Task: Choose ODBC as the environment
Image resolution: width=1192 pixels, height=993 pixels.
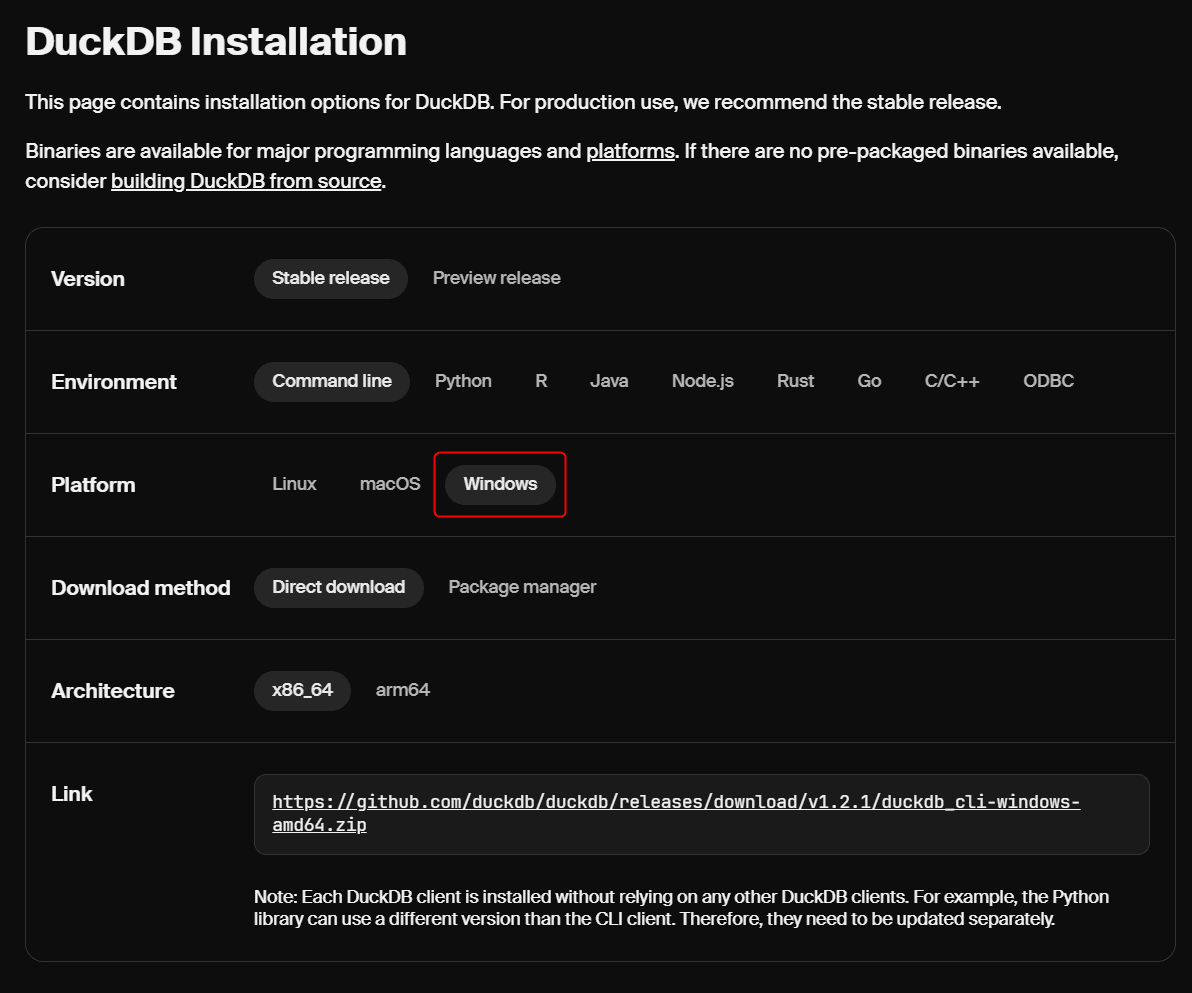Action: [1048, 381]
